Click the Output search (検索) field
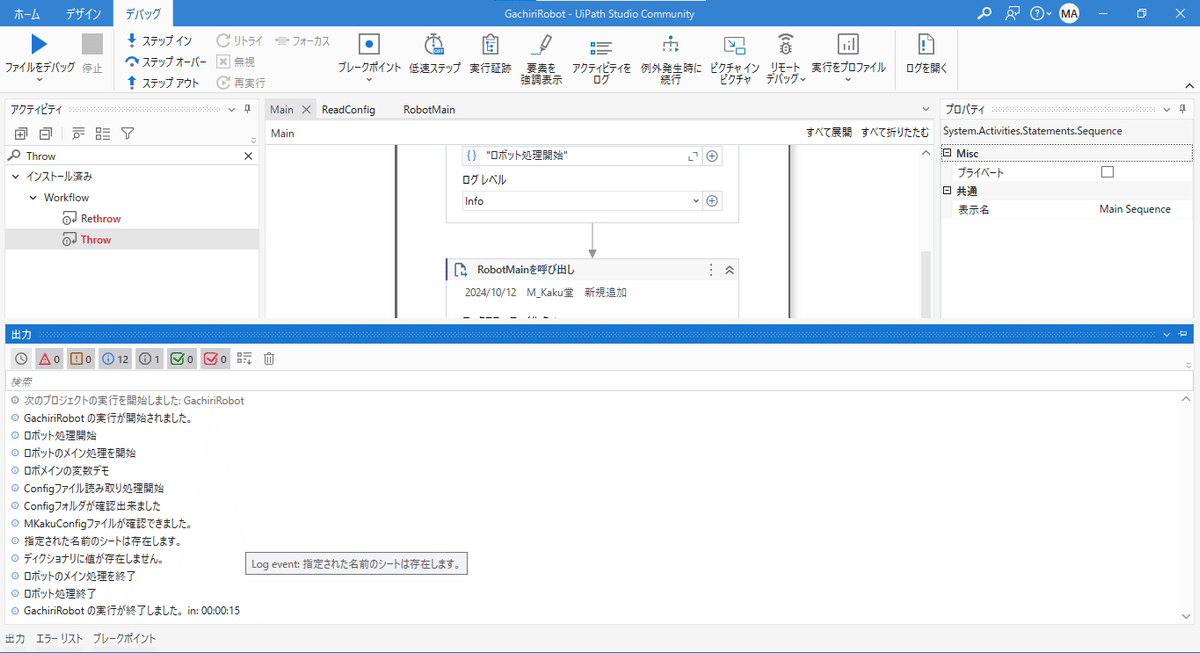 (x=600, y=381)
